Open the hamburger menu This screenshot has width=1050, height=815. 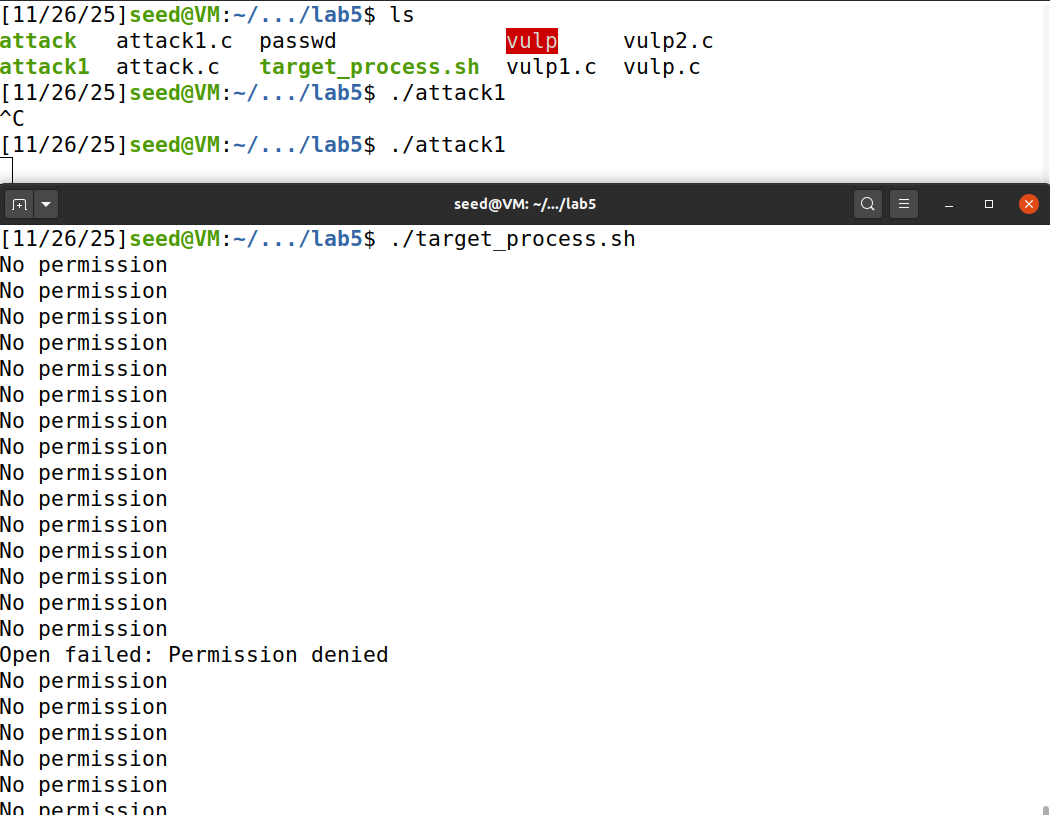pos(903,204)
